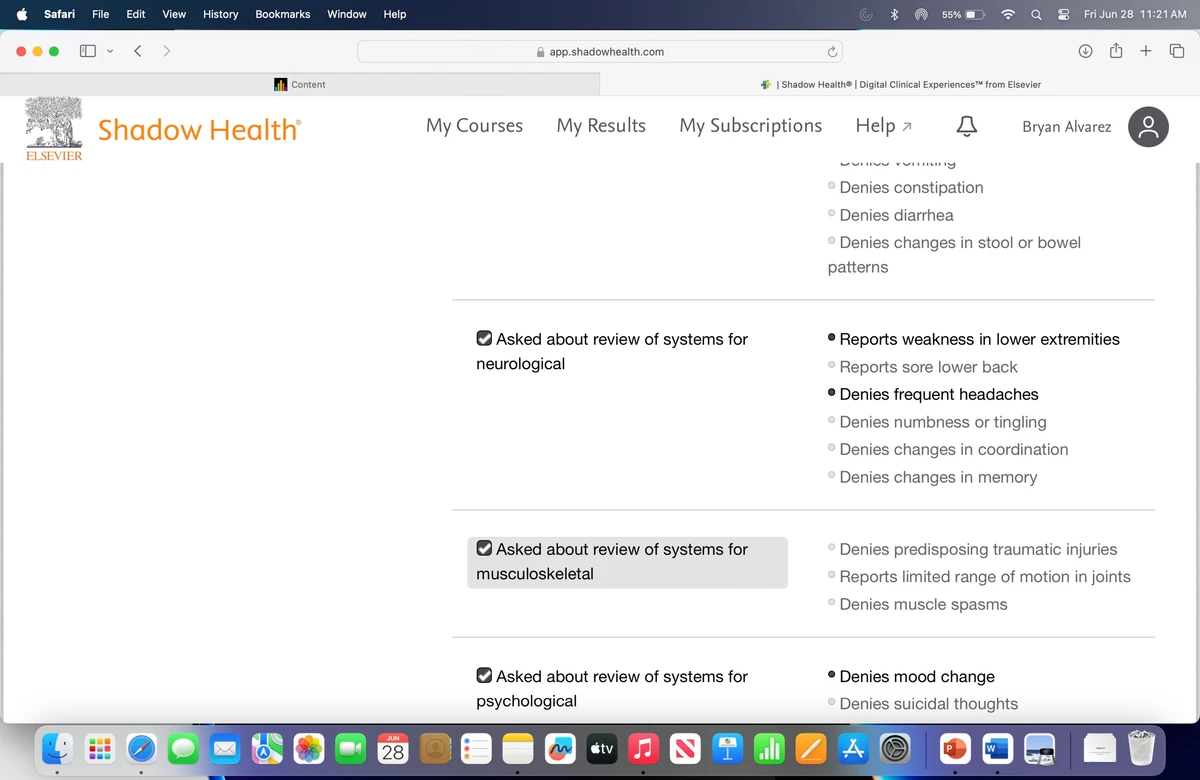The width and height of the screenshot is (1200, 780).
Task: Reload the current page
Action: [831, 51]
